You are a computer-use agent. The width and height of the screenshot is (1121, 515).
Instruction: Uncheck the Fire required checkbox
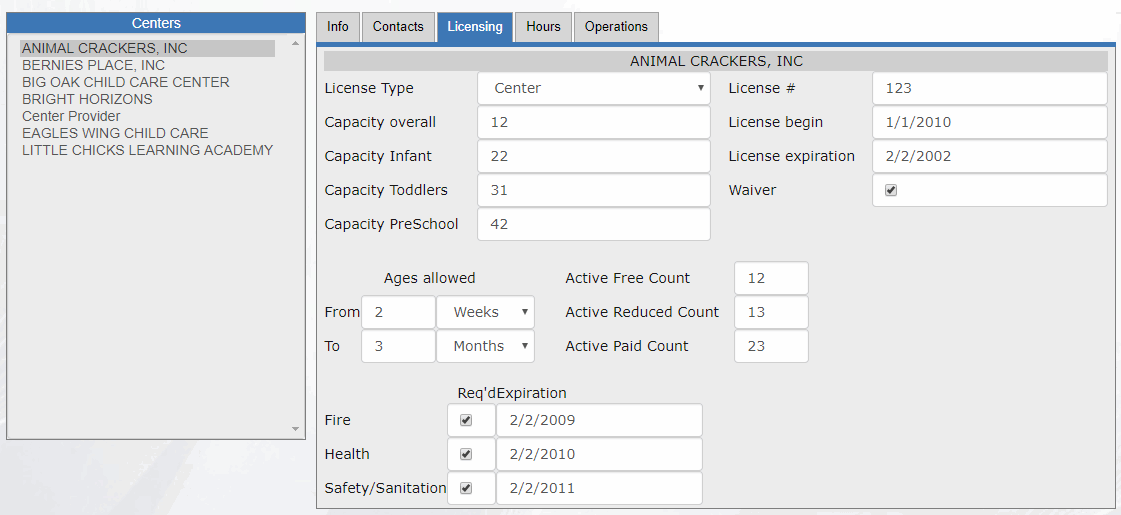(x=466, y=420)
